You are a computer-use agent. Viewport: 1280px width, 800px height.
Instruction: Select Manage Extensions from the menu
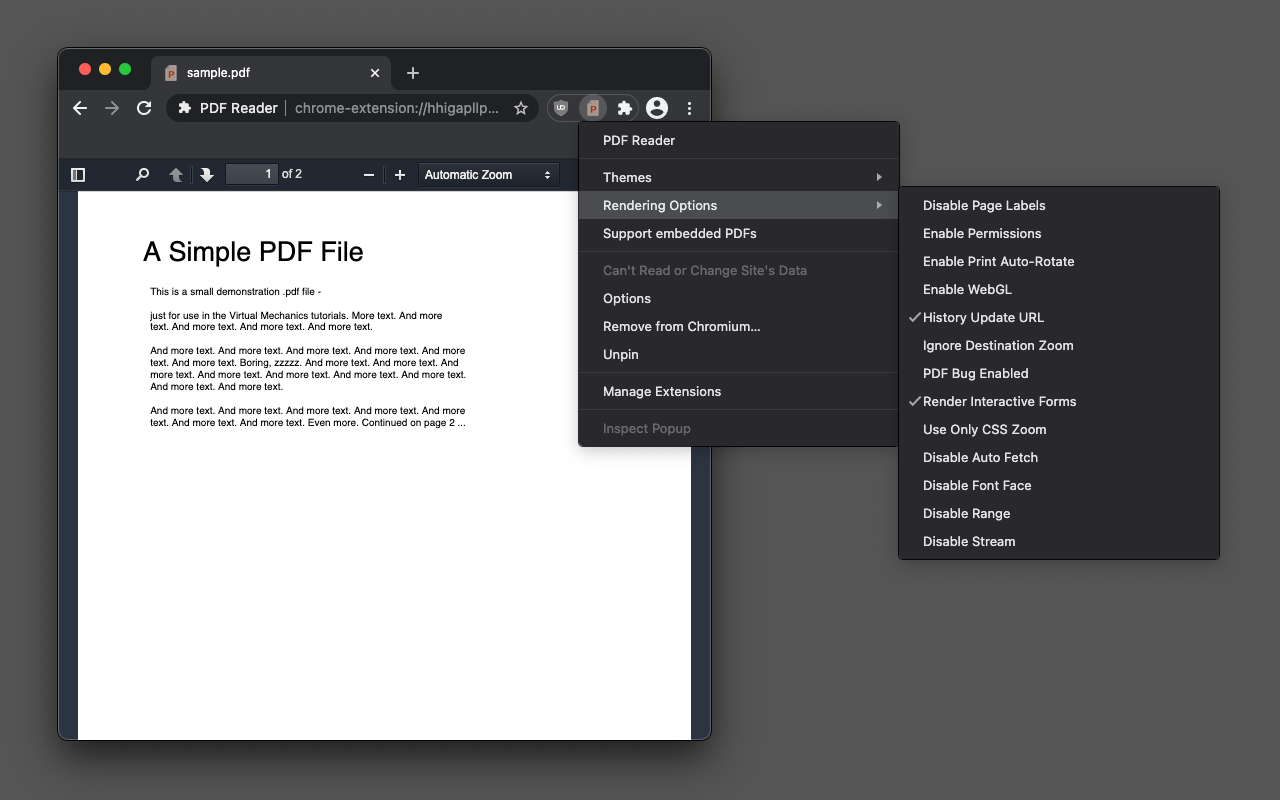(662, 391)
